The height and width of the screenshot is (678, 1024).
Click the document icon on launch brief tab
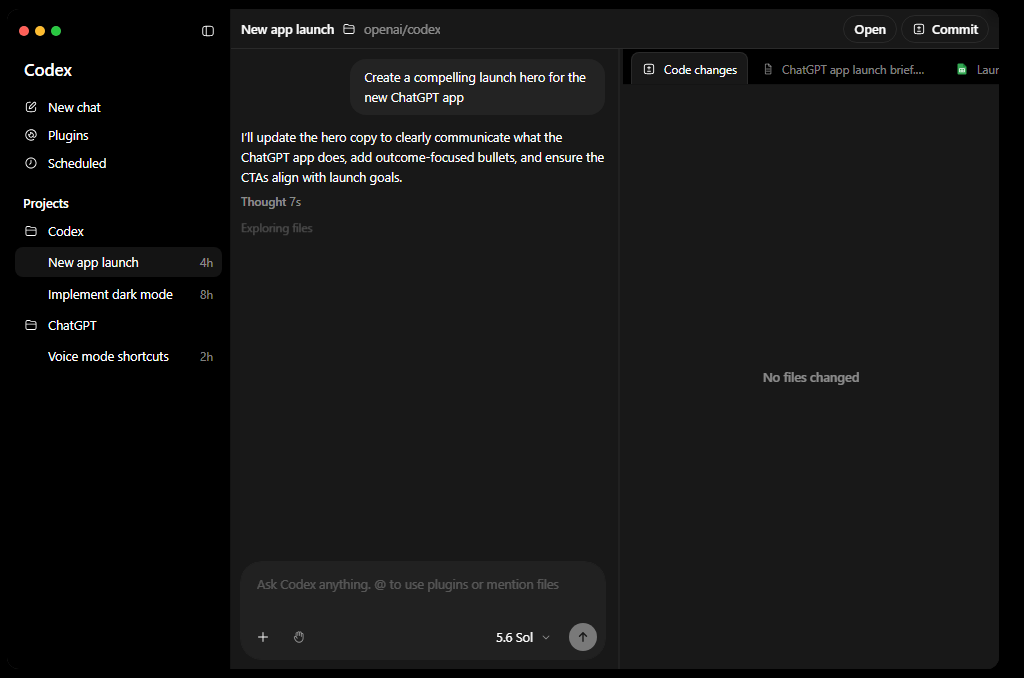tap(768, 69)
